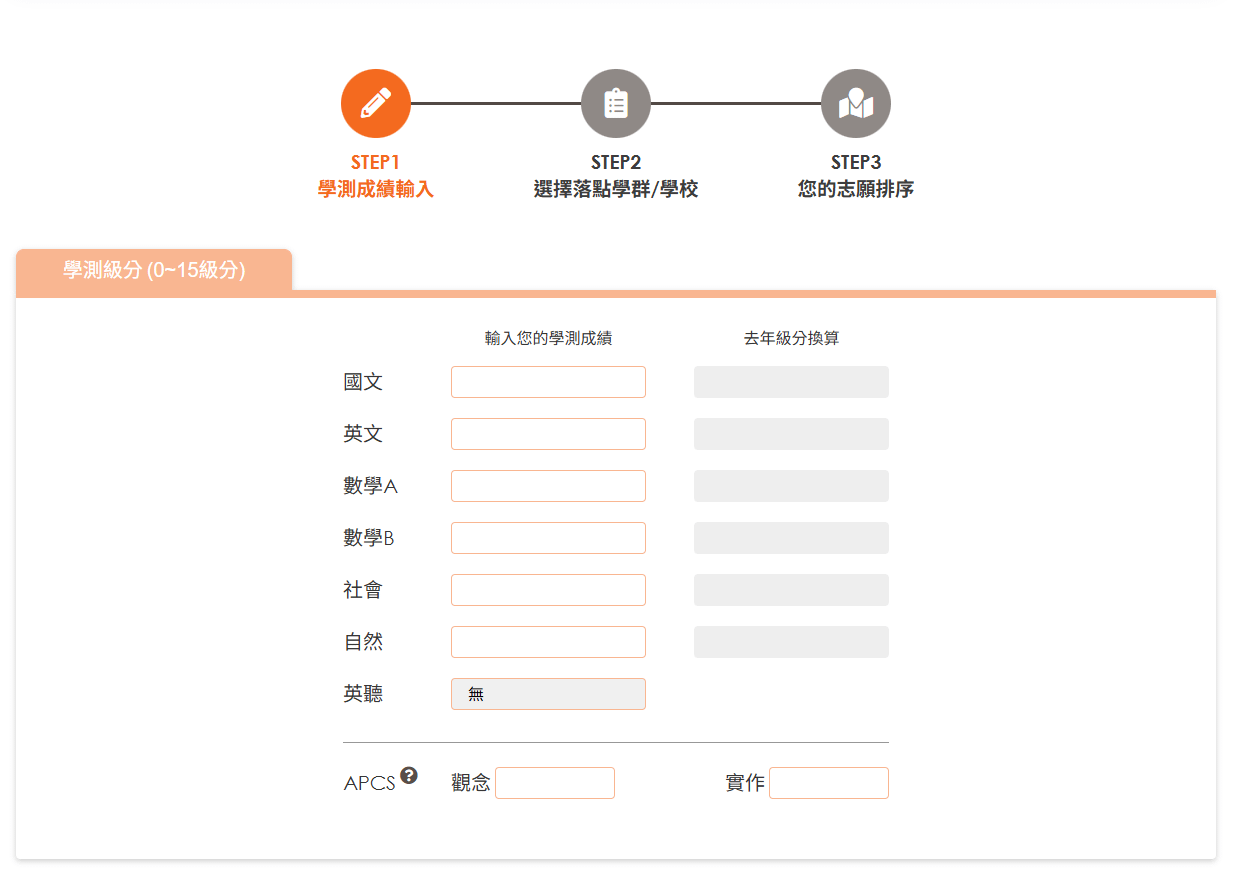This screenshot has width=1234, height=869.
Task: Select the APCS 觀念 input field
Action: click(555, 782)
